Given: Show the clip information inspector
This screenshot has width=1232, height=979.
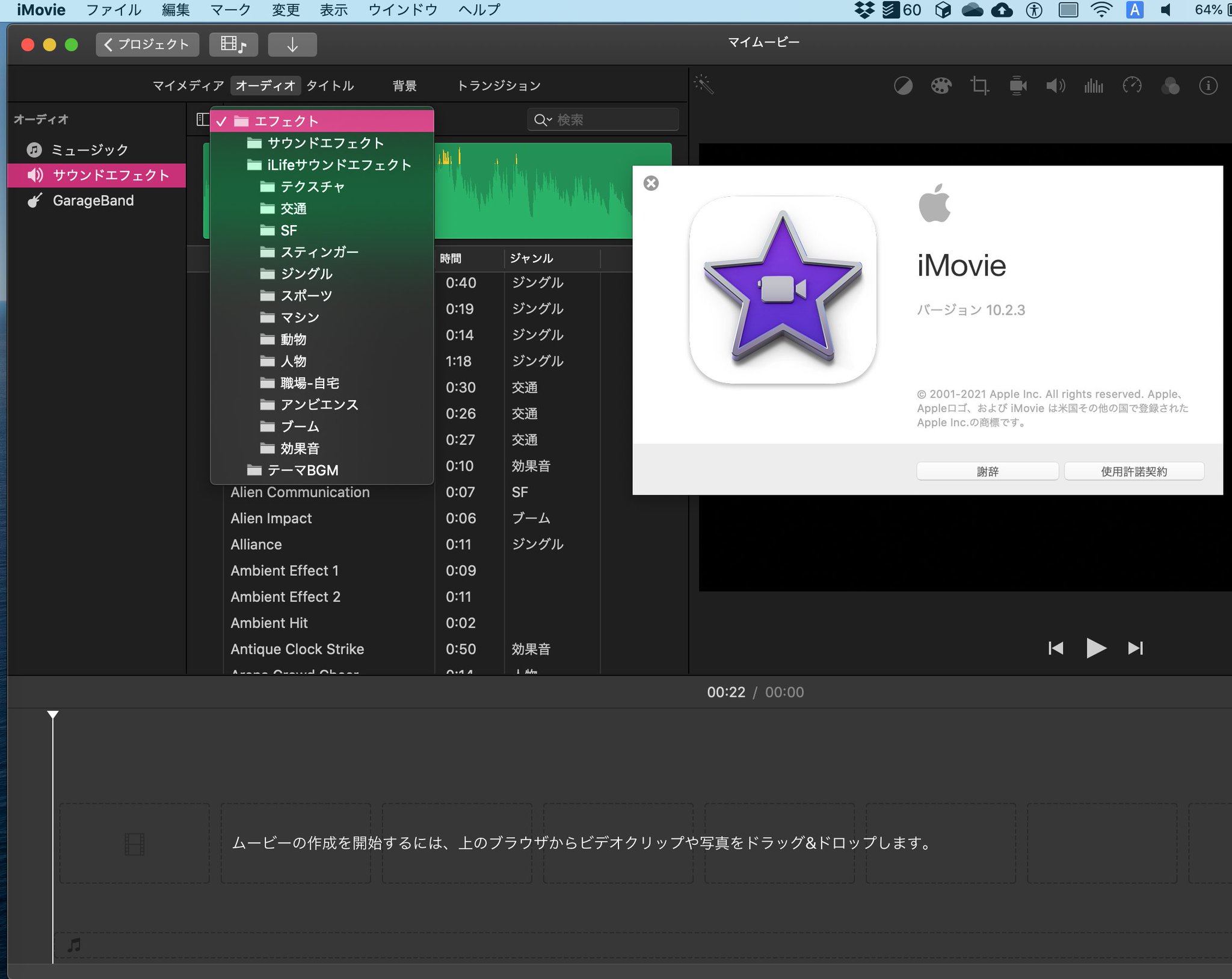Looking at the screenshot, I should click(1209, 86).
